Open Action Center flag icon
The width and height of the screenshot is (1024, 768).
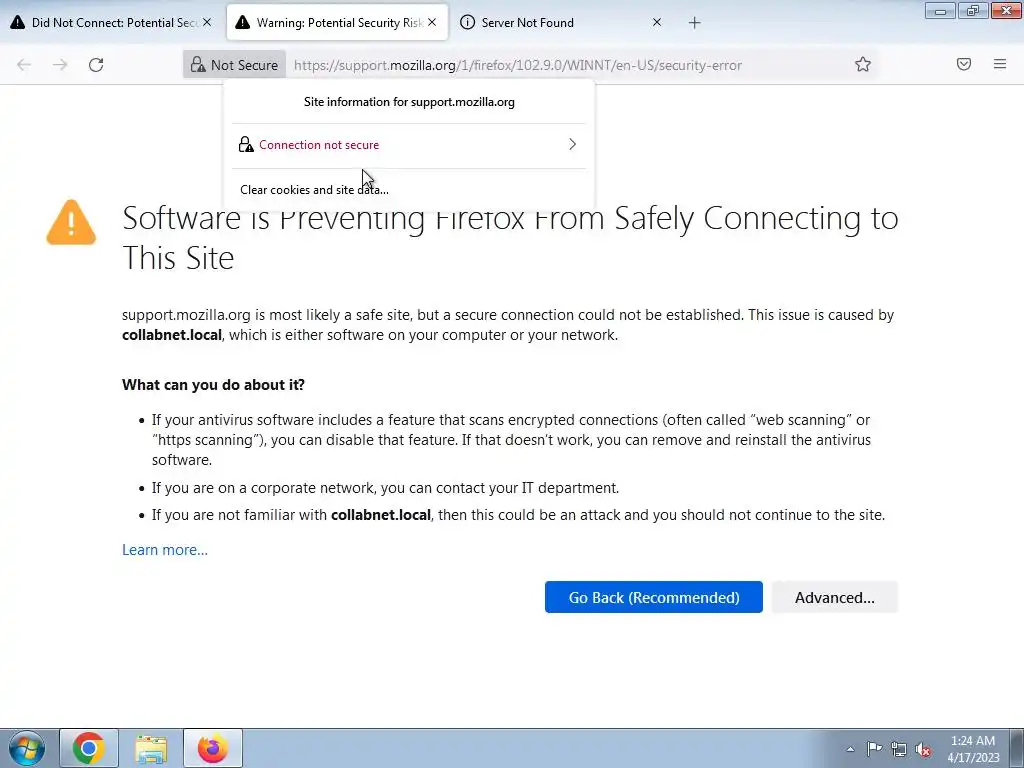[874, 749]
